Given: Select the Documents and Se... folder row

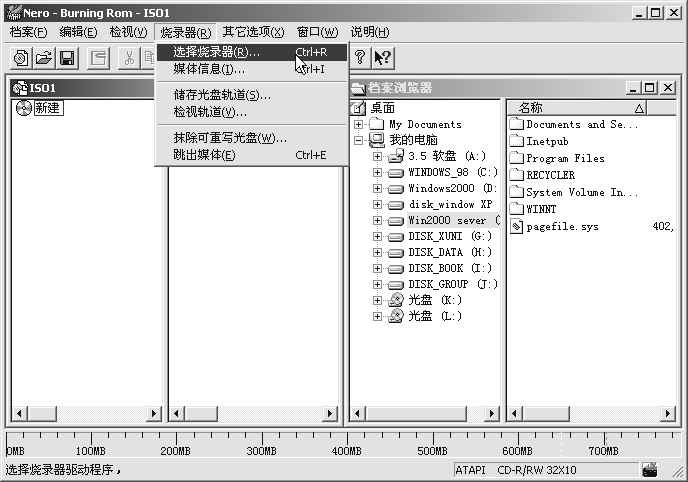Looking at the screenshot, I should click(x=574, y=124).
